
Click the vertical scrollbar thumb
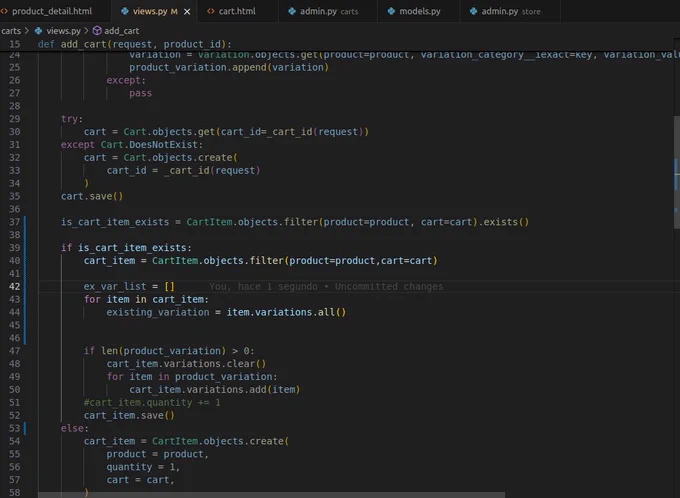pos(677,172)
